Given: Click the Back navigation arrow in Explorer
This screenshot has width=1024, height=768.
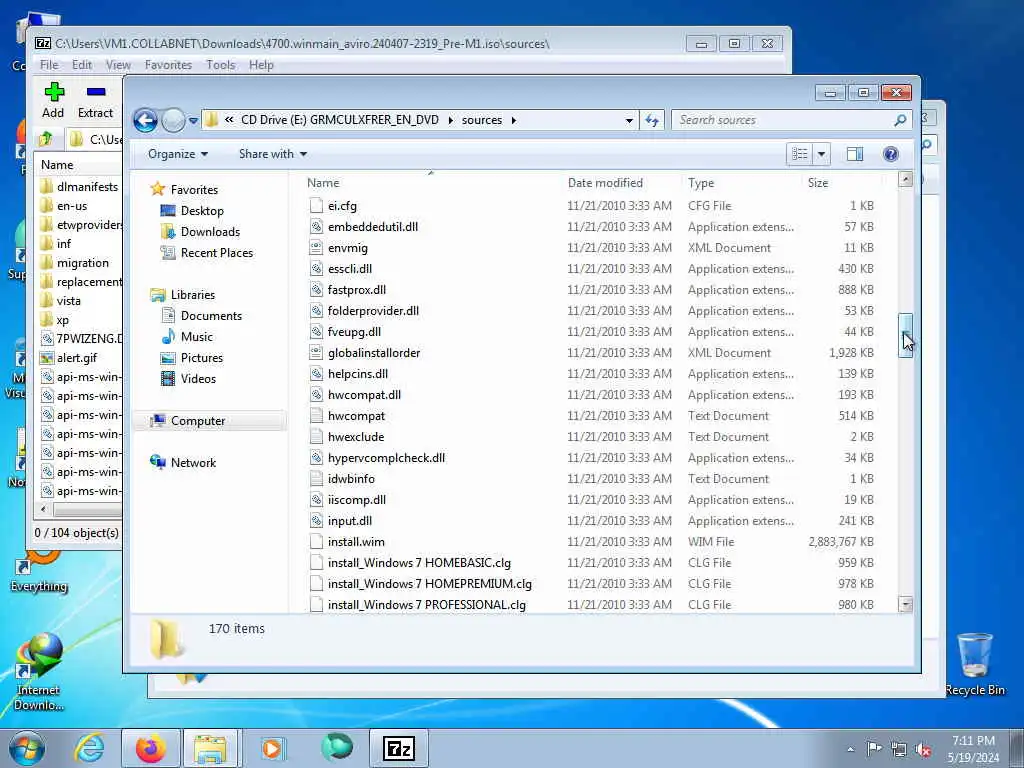Looking at the screenshot, I should [x=145, y=120].
